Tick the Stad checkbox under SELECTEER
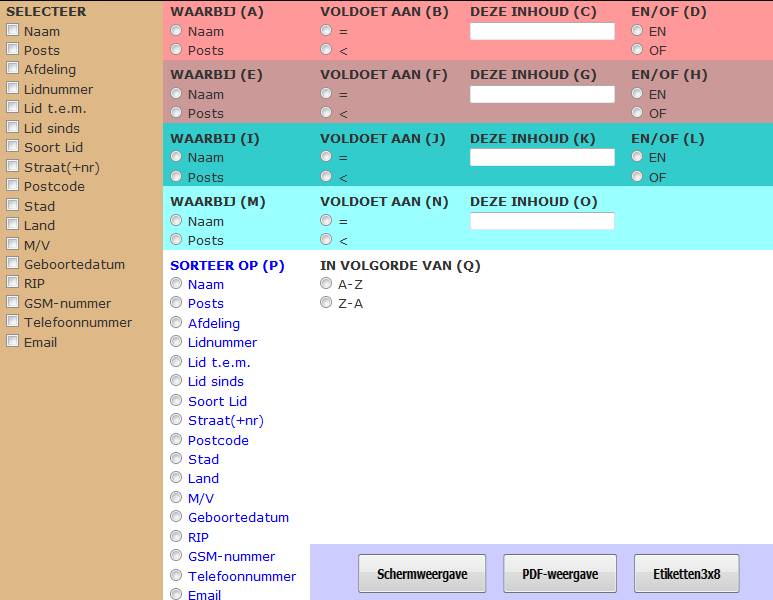This screenshot has height=600, width=773. click(x=13, y=205)
